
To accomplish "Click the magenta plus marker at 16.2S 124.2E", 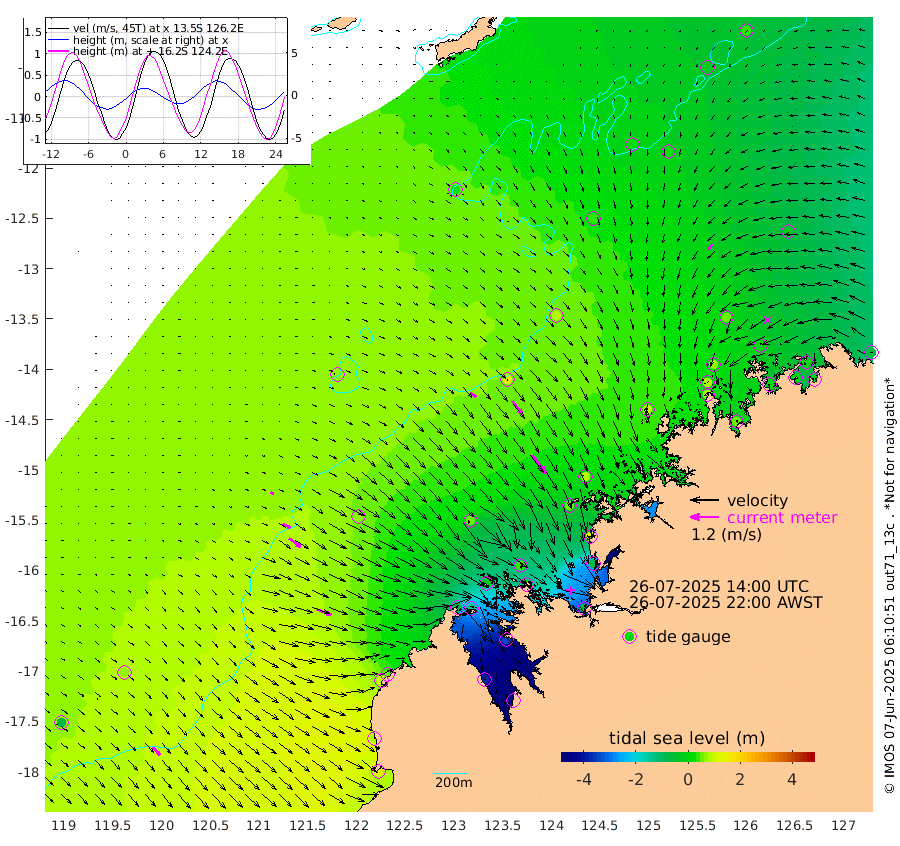I will pos(571,589).
